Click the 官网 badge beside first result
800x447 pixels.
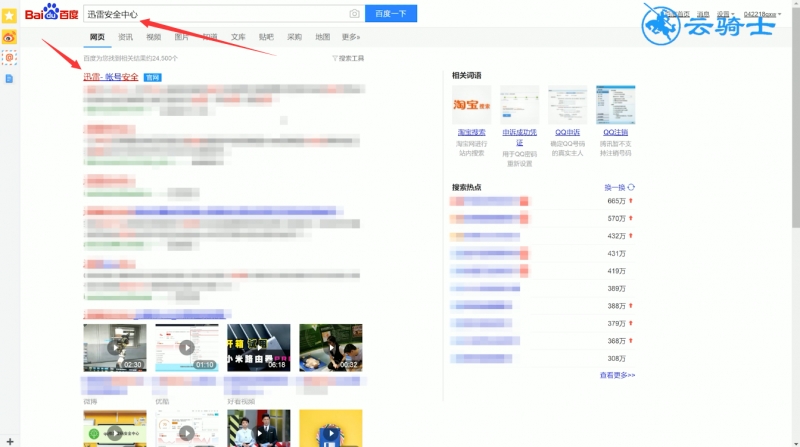(x=153, y=78)
